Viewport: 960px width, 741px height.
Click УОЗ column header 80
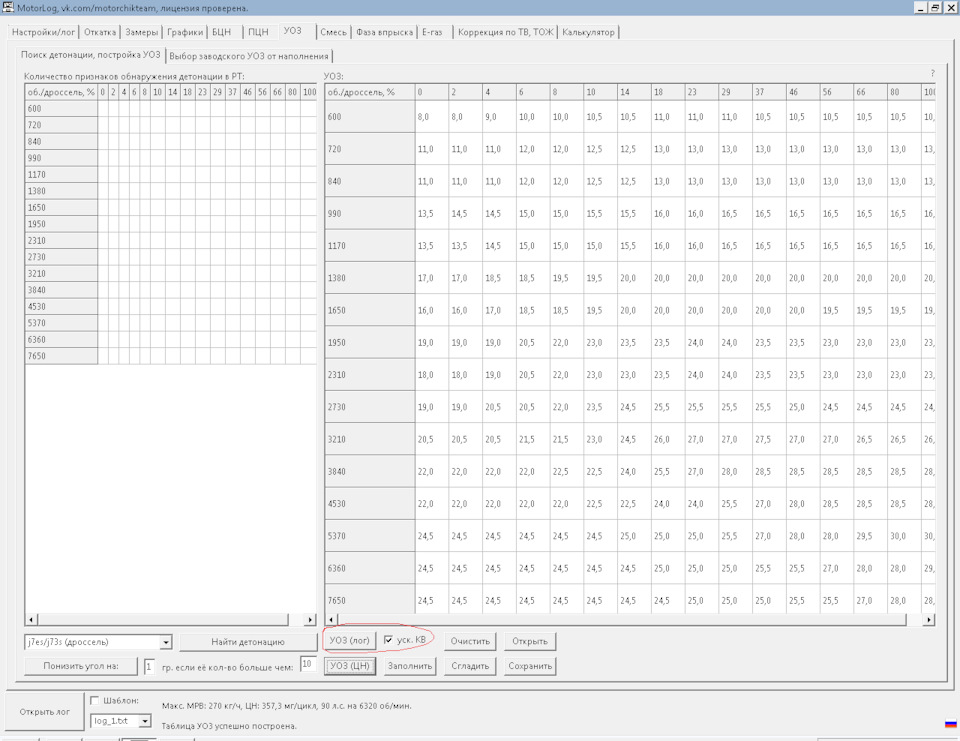(904, 92)
